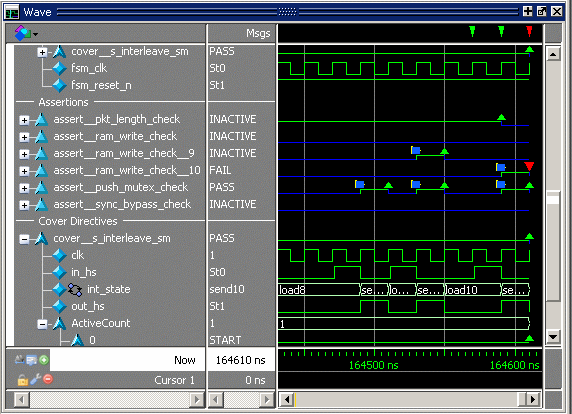
Task: Expand the top cover__s_interleave_sm row
Action: tap(42, 52)
